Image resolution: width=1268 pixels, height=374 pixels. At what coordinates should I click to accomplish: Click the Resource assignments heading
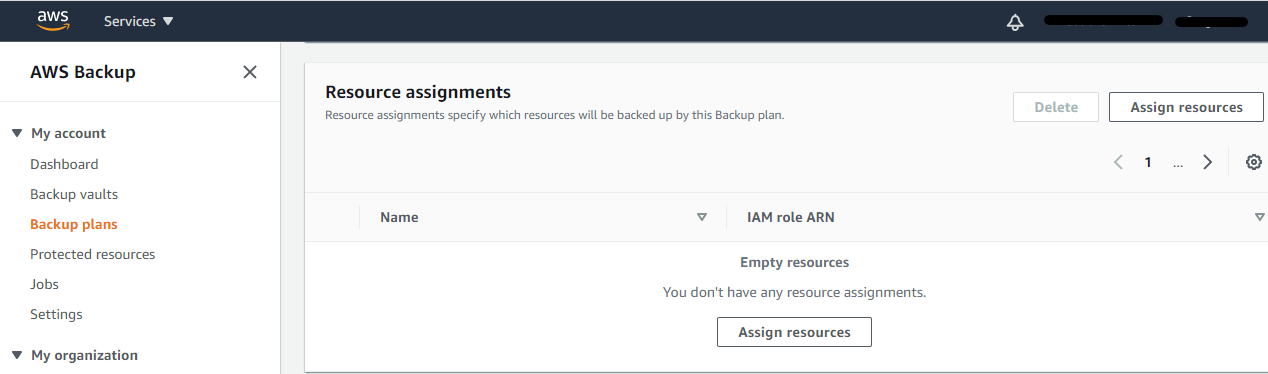click(x=418, y=92)
